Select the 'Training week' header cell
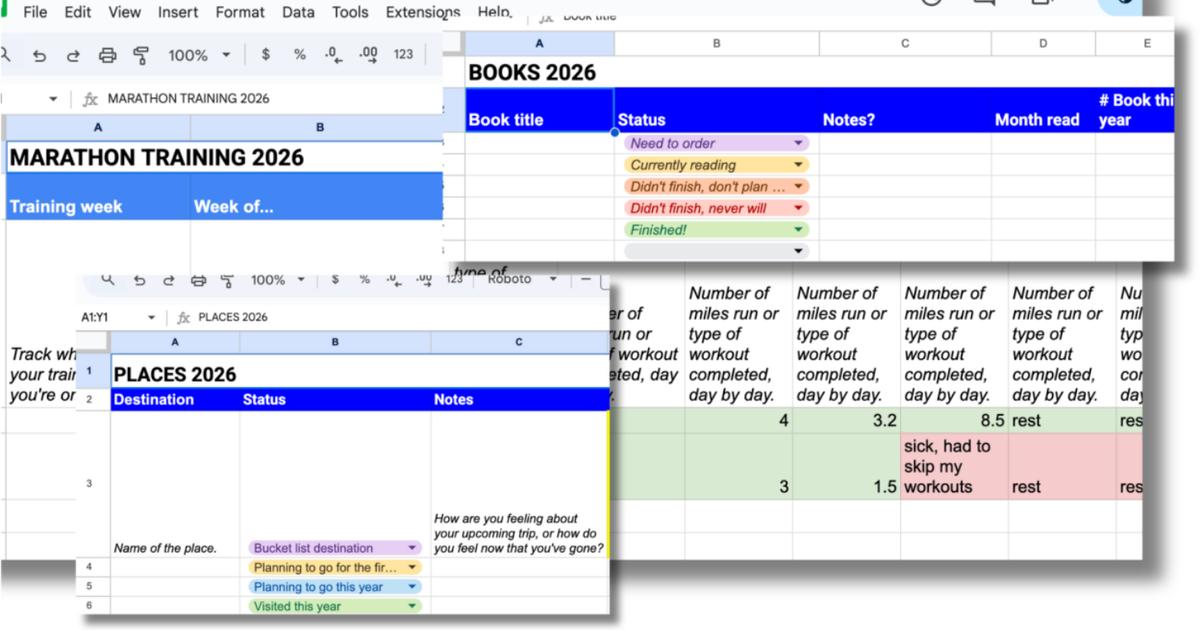 (x=97, y=196)
